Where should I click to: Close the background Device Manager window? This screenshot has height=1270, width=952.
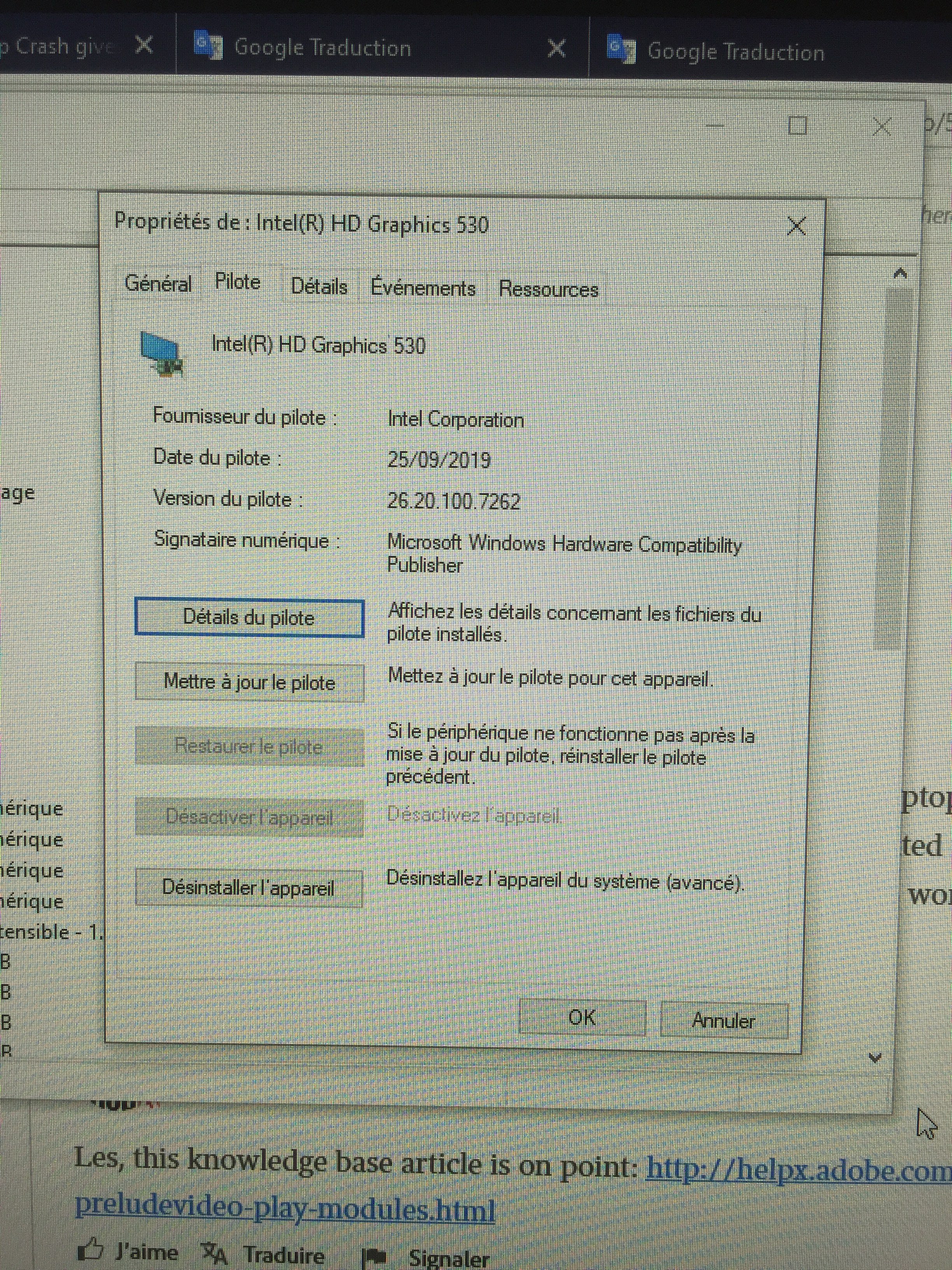coord(882,126)
